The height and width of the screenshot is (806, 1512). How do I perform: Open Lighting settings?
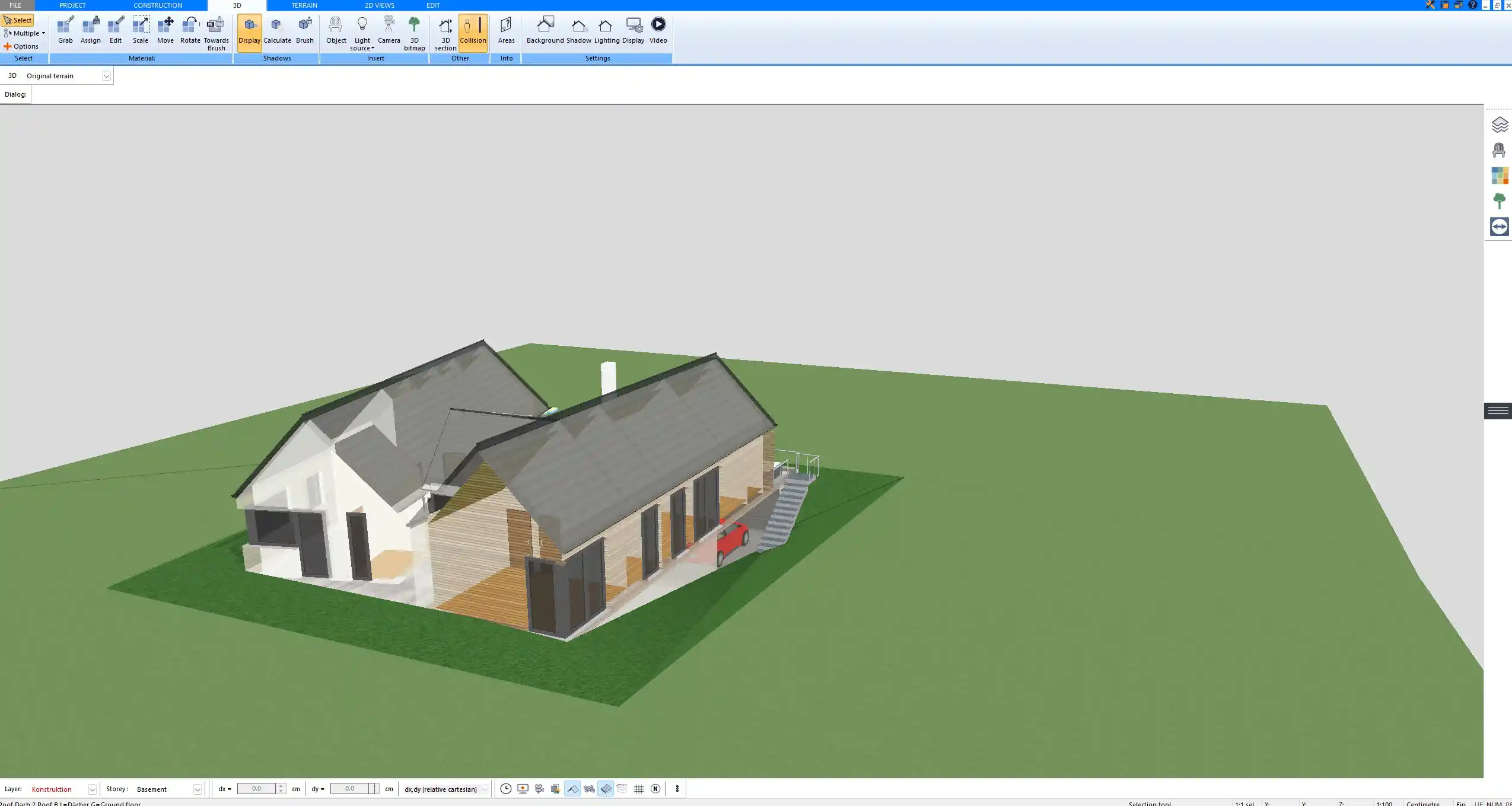click(606, 30)
